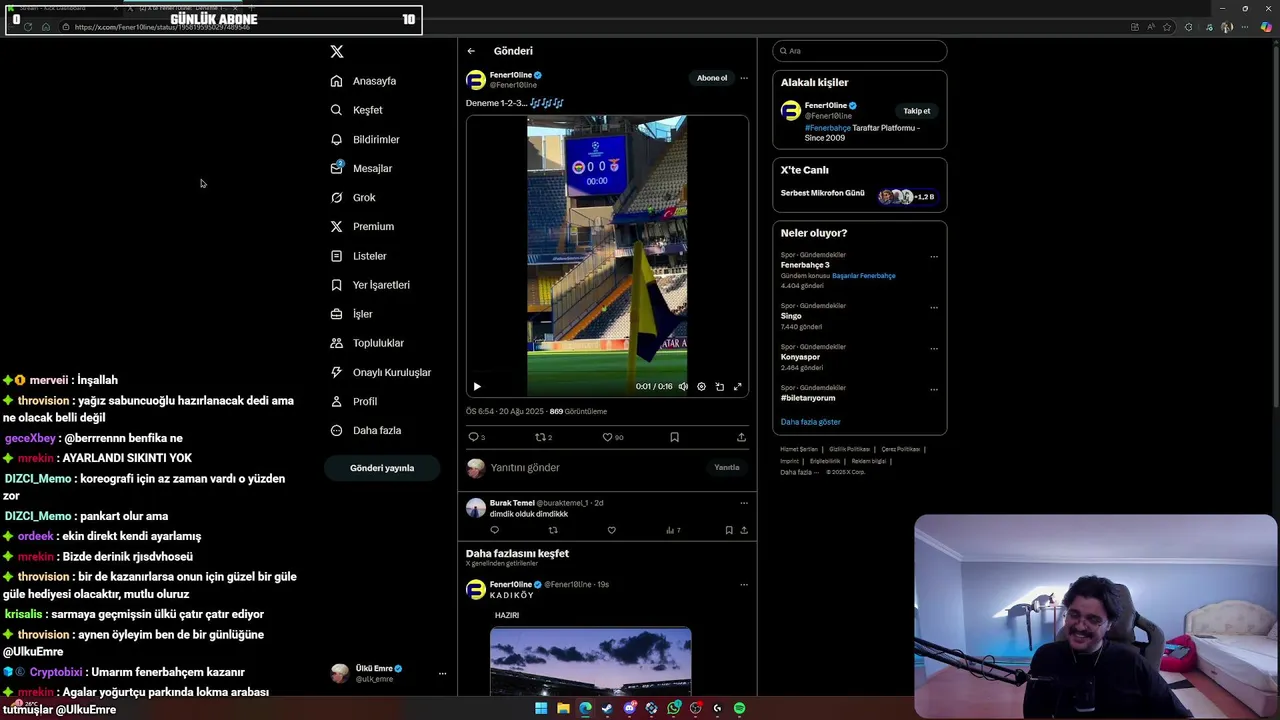Share the main post
Viewport: 1280px width, 720px height.
tap(741, 437)
